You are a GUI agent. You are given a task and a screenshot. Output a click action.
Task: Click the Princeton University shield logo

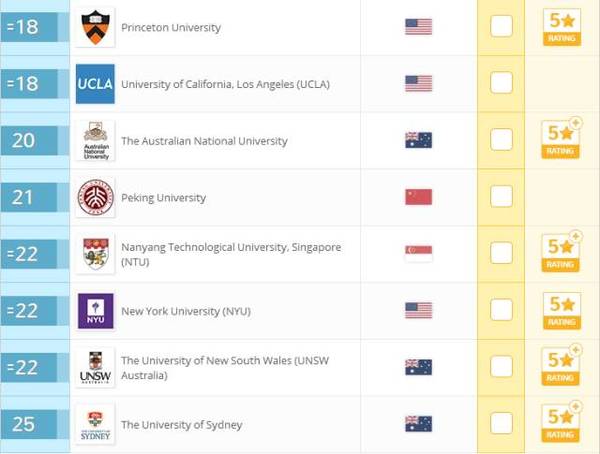[95, 27]
